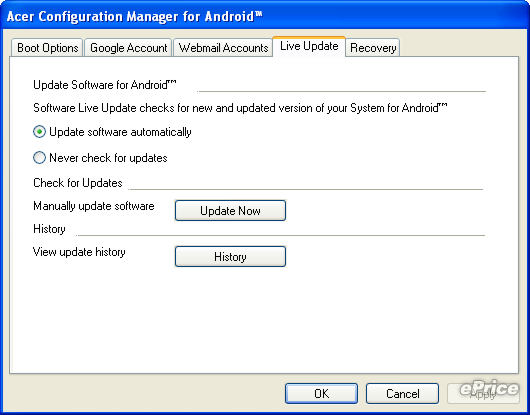Click the 'Check for Updates' section heading
Image resolution: width=530 pixels, height=415 pixels.
pyautogui.click(x=78, y=183)
